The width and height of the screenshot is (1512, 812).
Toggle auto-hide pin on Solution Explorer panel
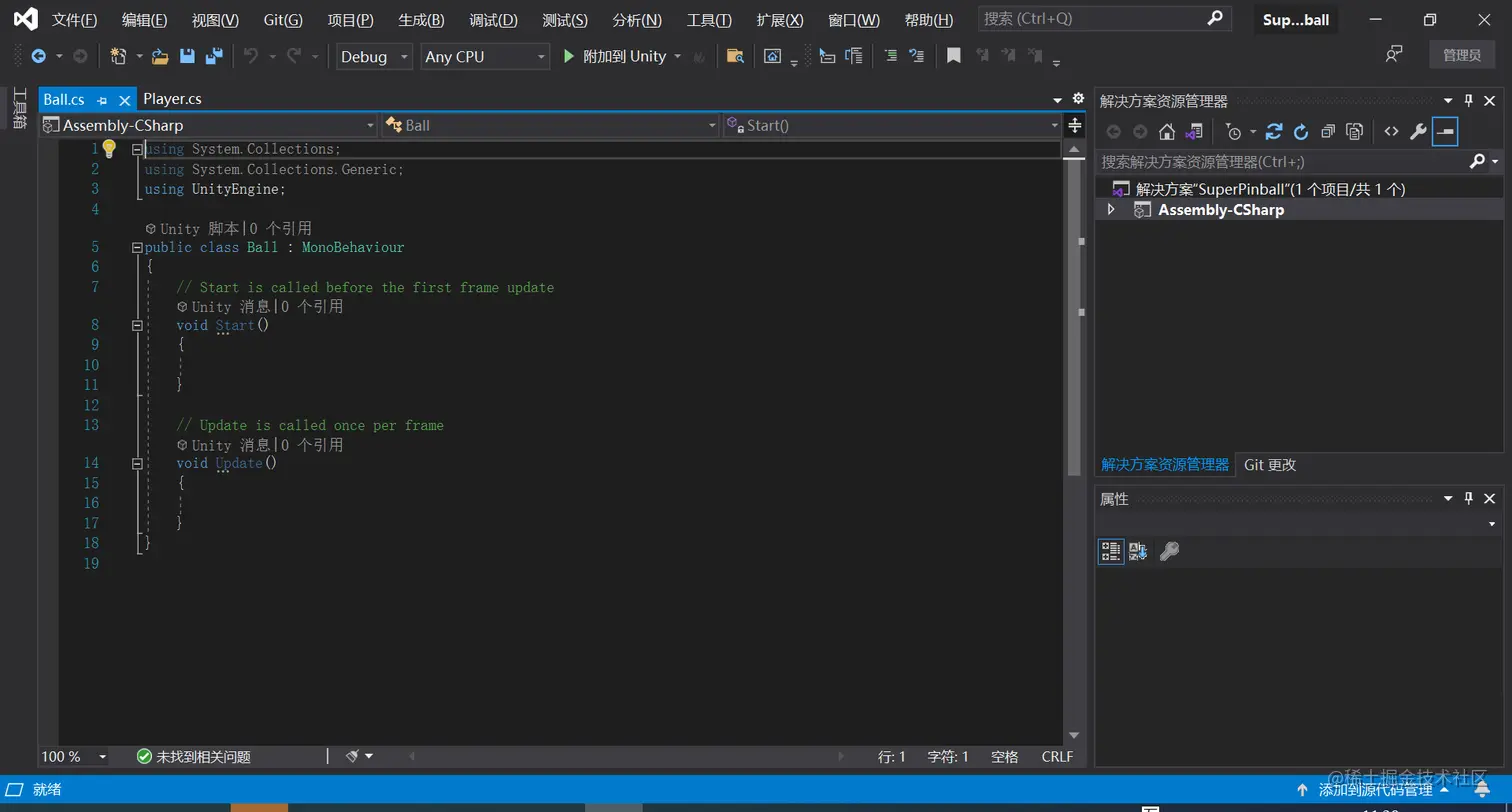click(x=1469, y=101)
